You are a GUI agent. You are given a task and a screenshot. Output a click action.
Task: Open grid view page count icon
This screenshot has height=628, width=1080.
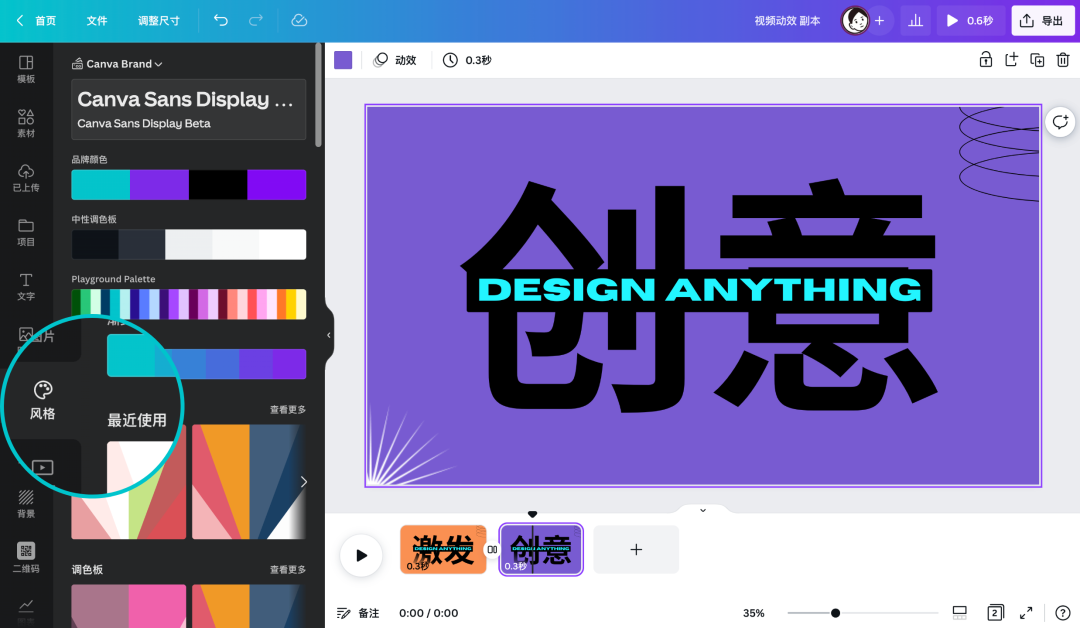995,612
